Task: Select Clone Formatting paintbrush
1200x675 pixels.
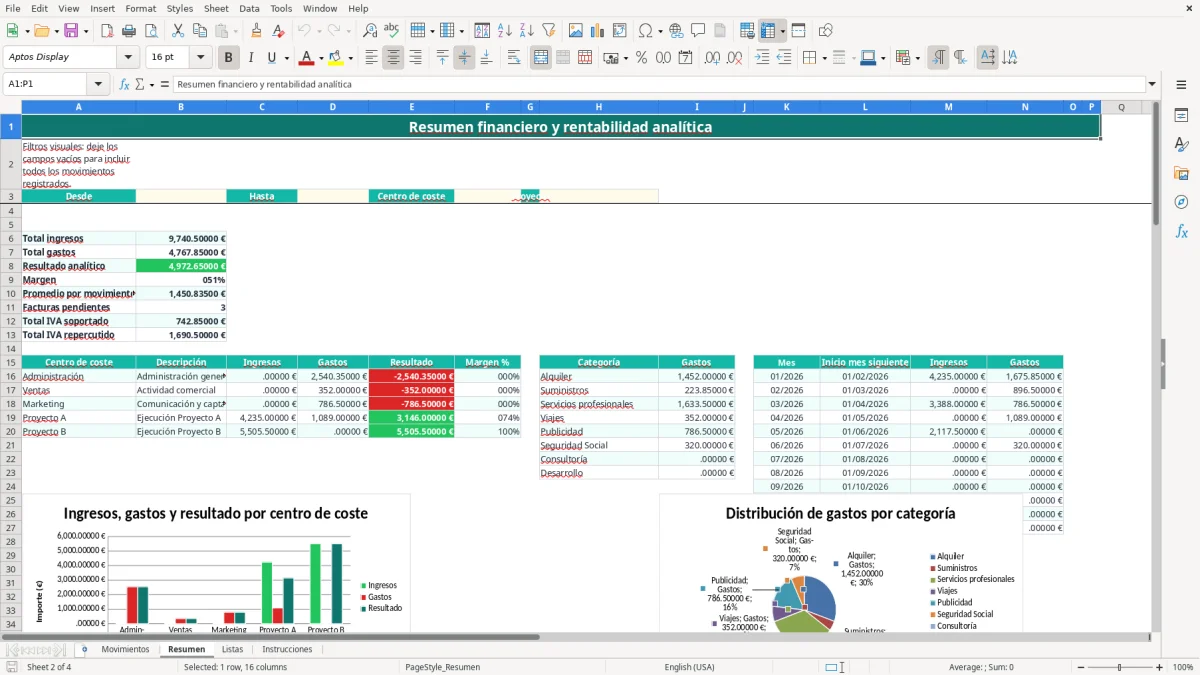Action: tap(256, 30)
